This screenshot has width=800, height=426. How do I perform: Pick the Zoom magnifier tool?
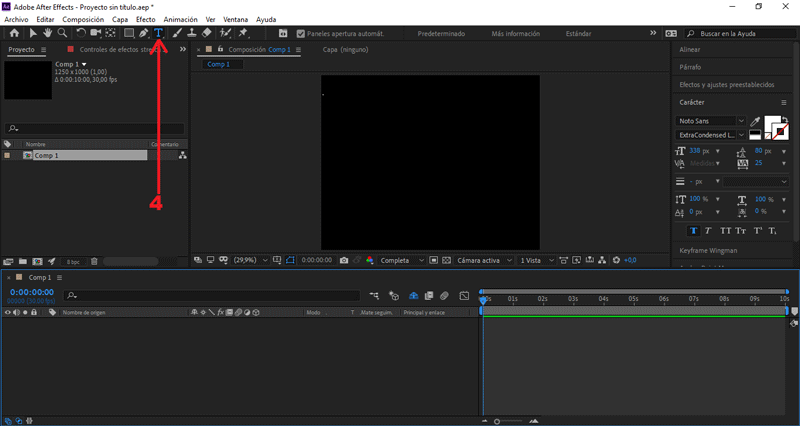[x=62, y=33]
